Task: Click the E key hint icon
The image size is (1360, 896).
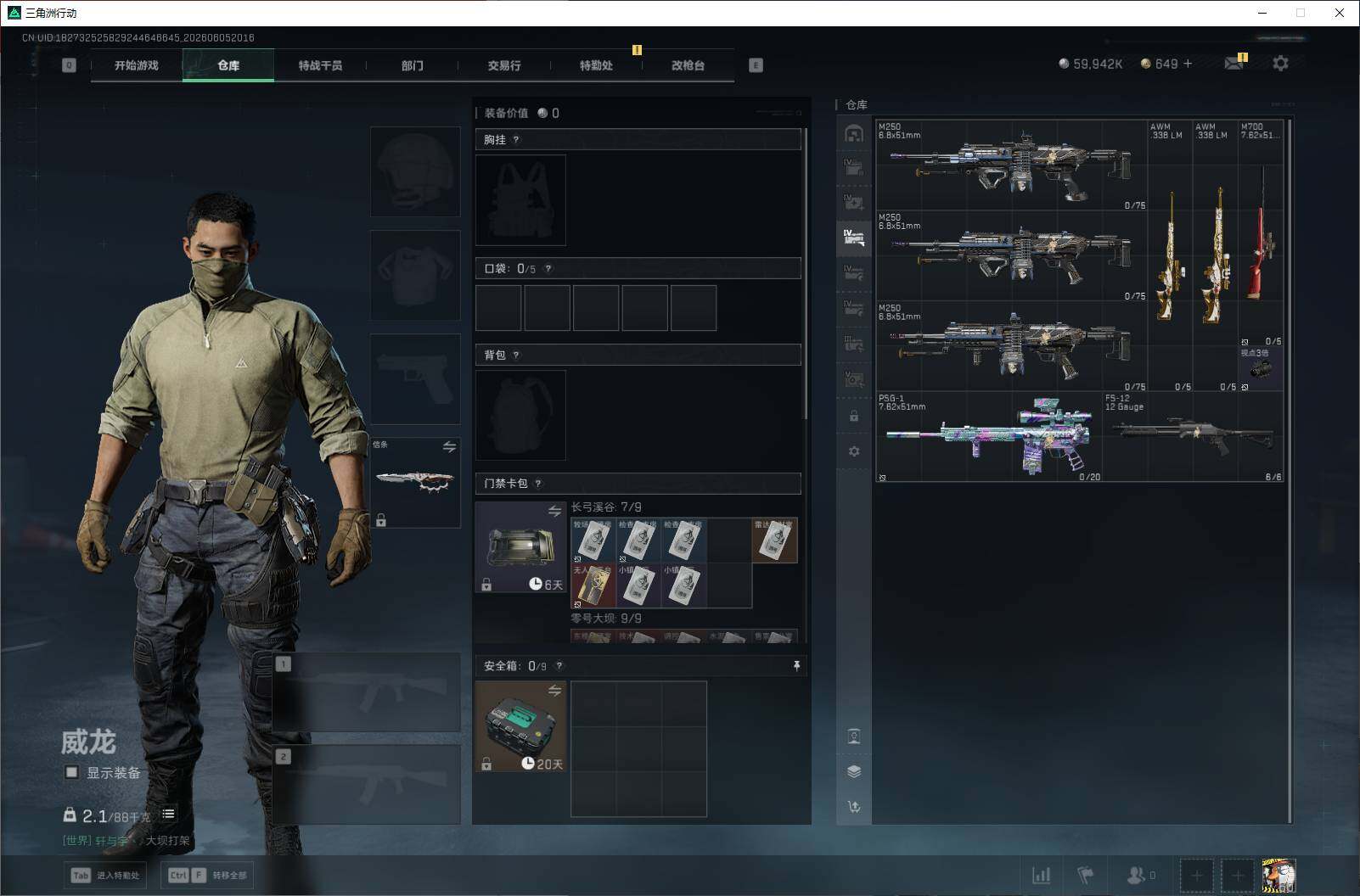Action: (756, 65)
